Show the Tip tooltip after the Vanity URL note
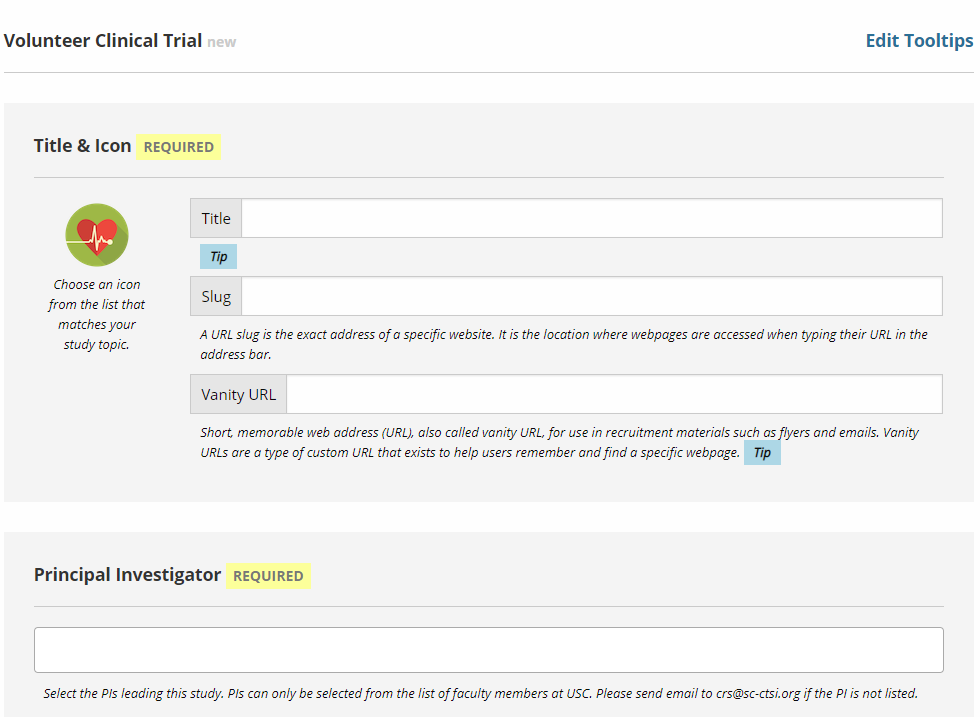 762,452
